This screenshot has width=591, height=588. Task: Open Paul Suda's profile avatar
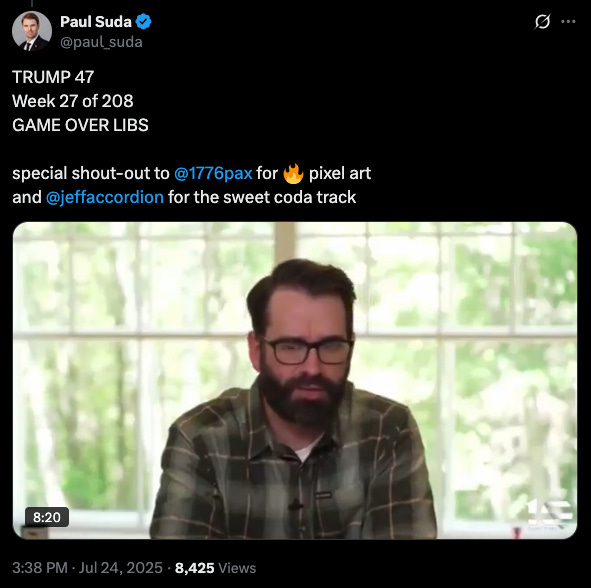pos(32,31)
